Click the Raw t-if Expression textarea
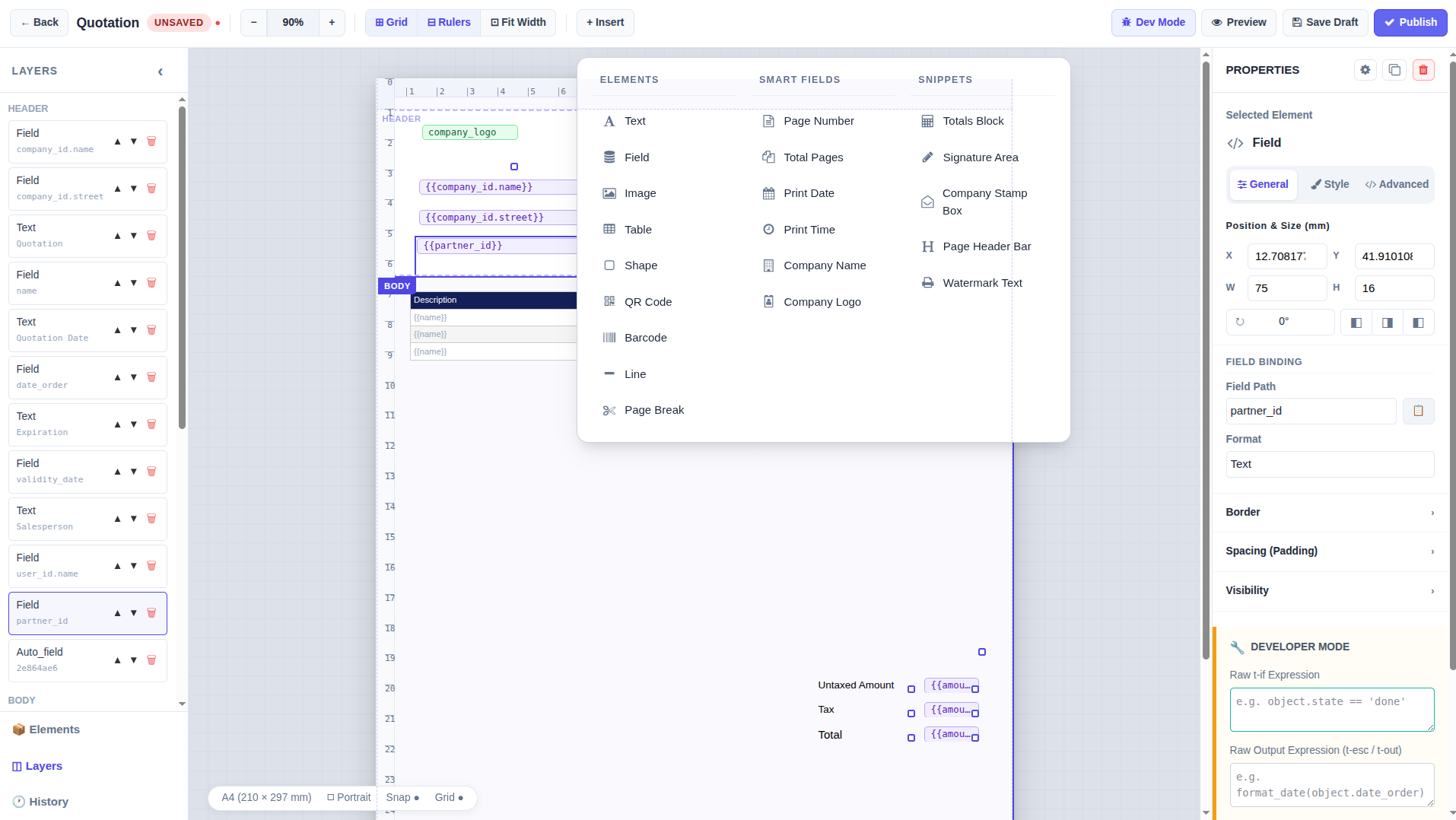The height and width of the screenshot is (820, 1456). tap(1331, 710)
